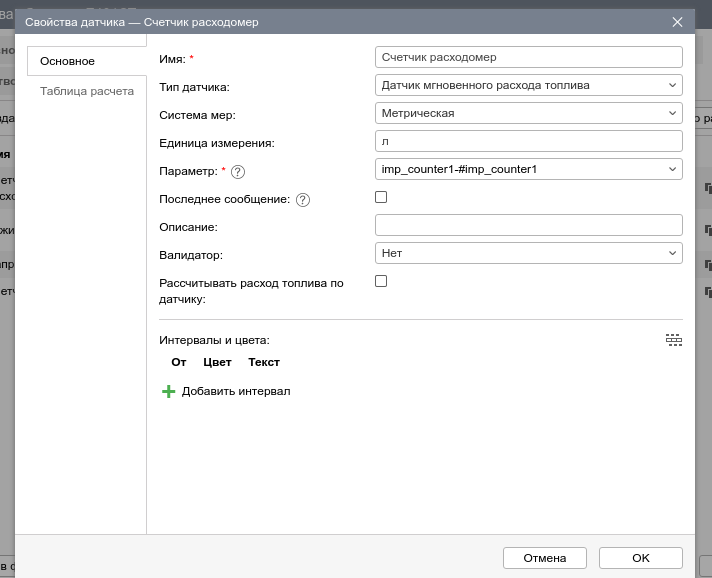Enable the Последнее сообщение checkbox

click(x=381, y=198)
